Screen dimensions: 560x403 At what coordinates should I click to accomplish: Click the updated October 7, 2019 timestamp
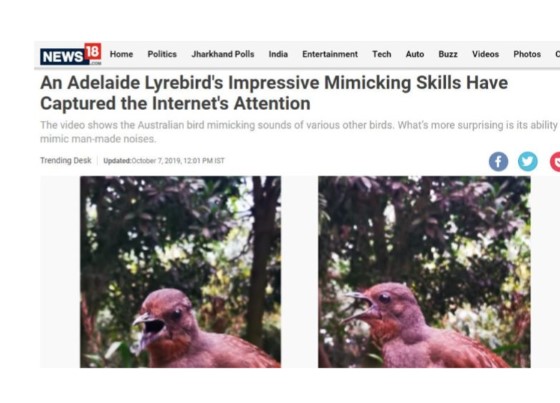tap(164, 161)
